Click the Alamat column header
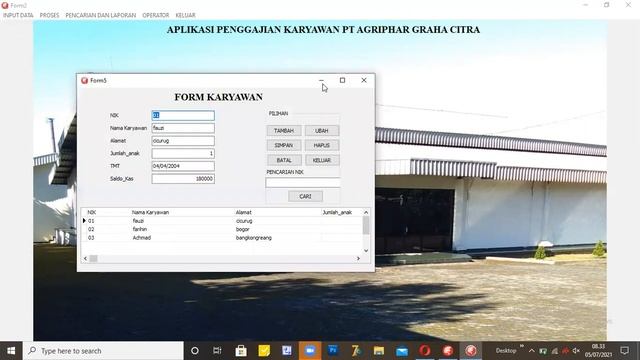640x360 pixels. coord(243,212)
